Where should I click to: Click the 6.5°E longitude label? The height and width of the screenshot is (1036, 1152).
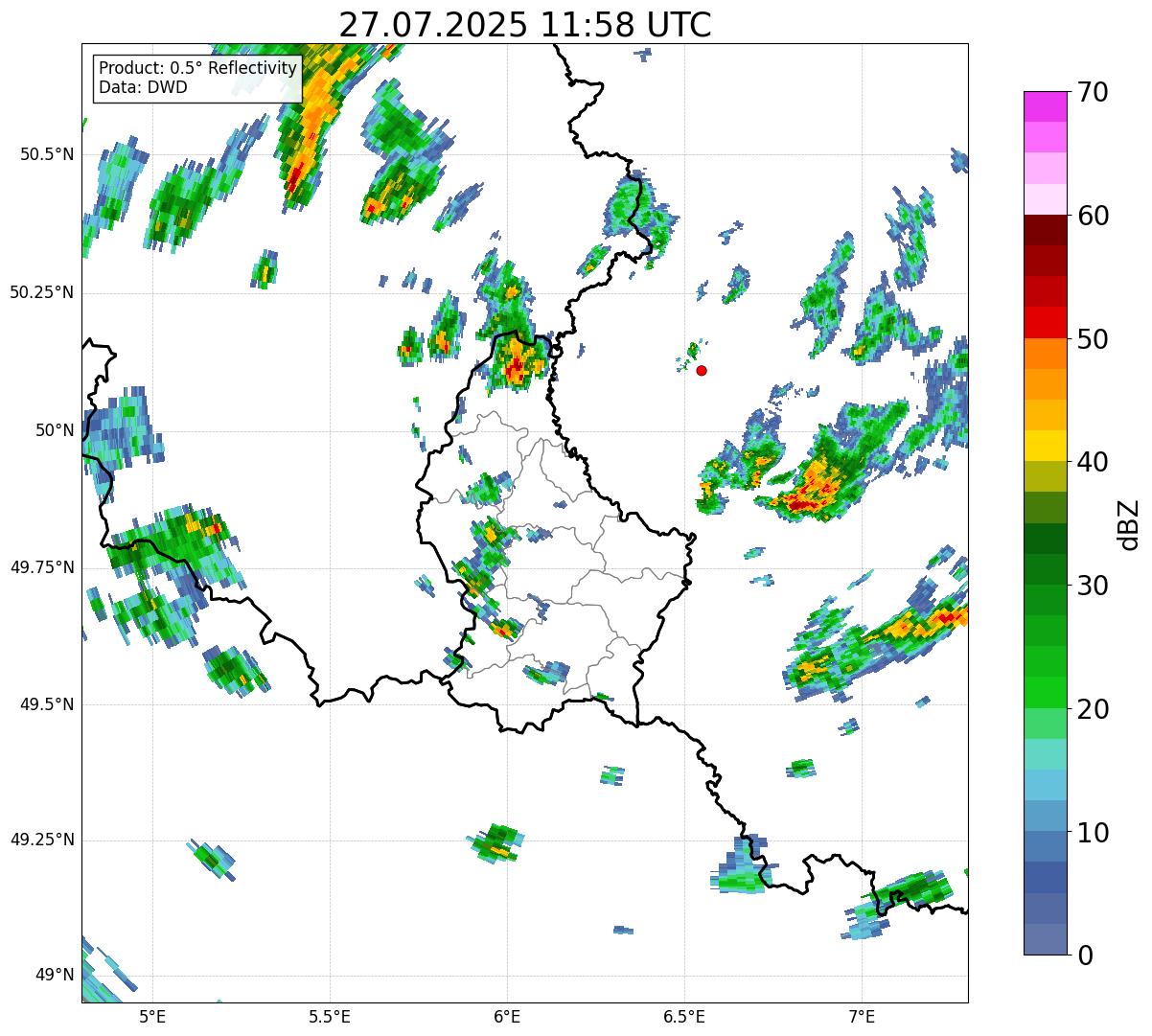pyautogui.click(x=685, y=1017)
